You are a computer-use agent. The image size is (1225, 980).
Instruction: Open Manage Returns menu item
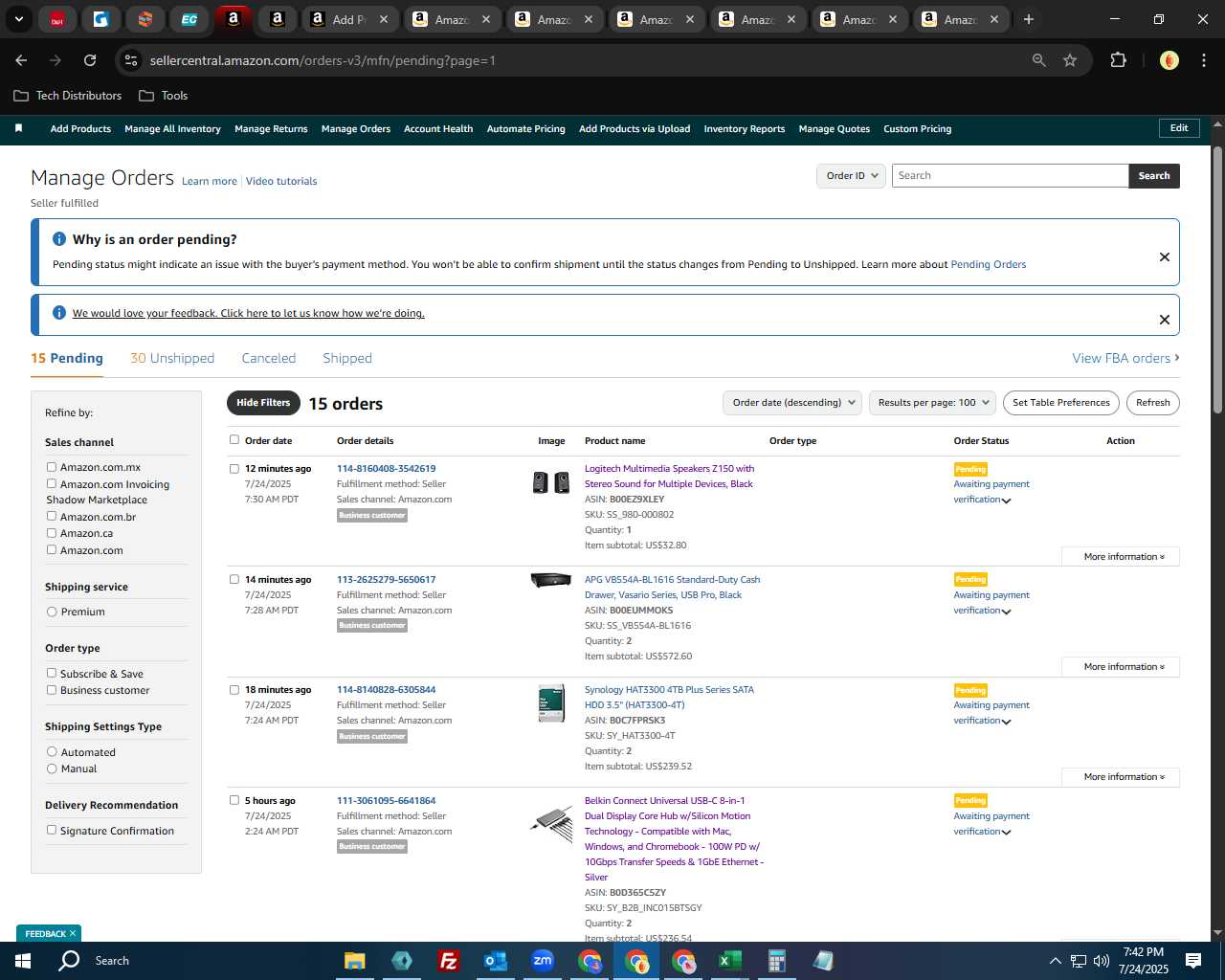(271, 129)
